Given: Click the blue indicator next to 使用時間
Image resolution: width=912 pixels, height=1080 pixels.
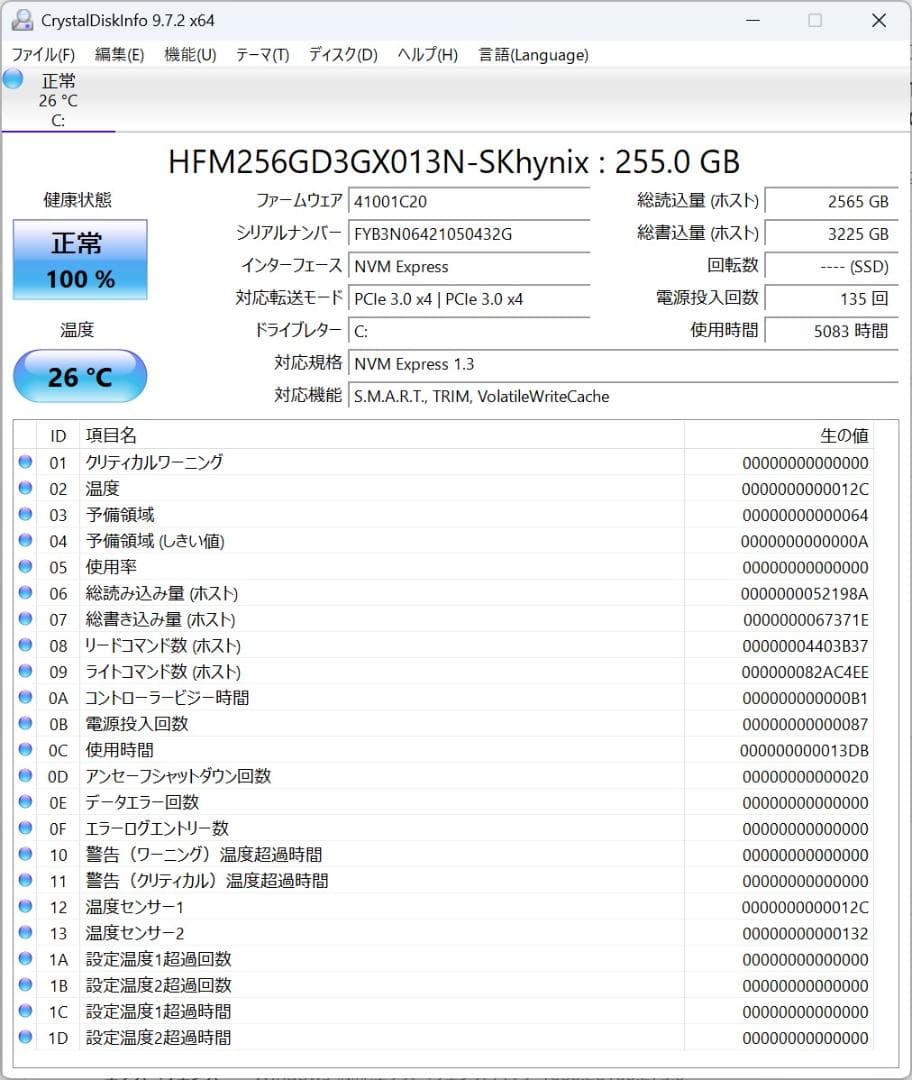Looking at the screenshot, I should pos(25,749).
